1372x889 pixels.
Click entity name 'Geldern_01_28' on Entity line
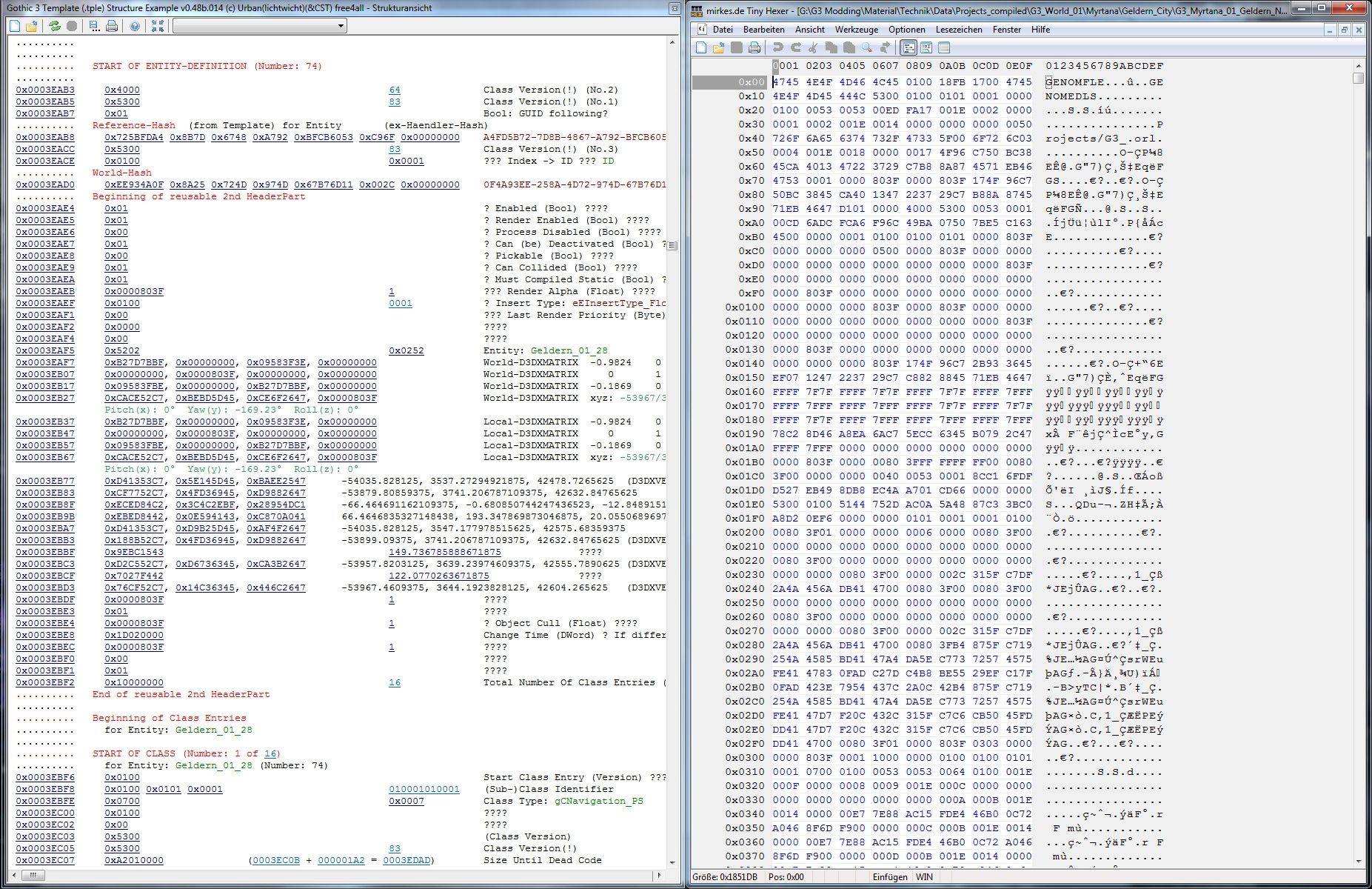pyautogui.click(x=569, y=350)
